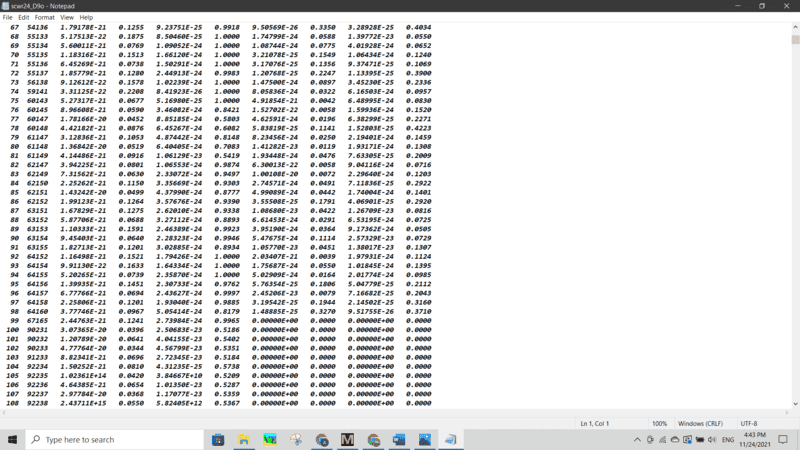Click the black M app taskbar icon
Screen dimensions: 800x450
348,439
